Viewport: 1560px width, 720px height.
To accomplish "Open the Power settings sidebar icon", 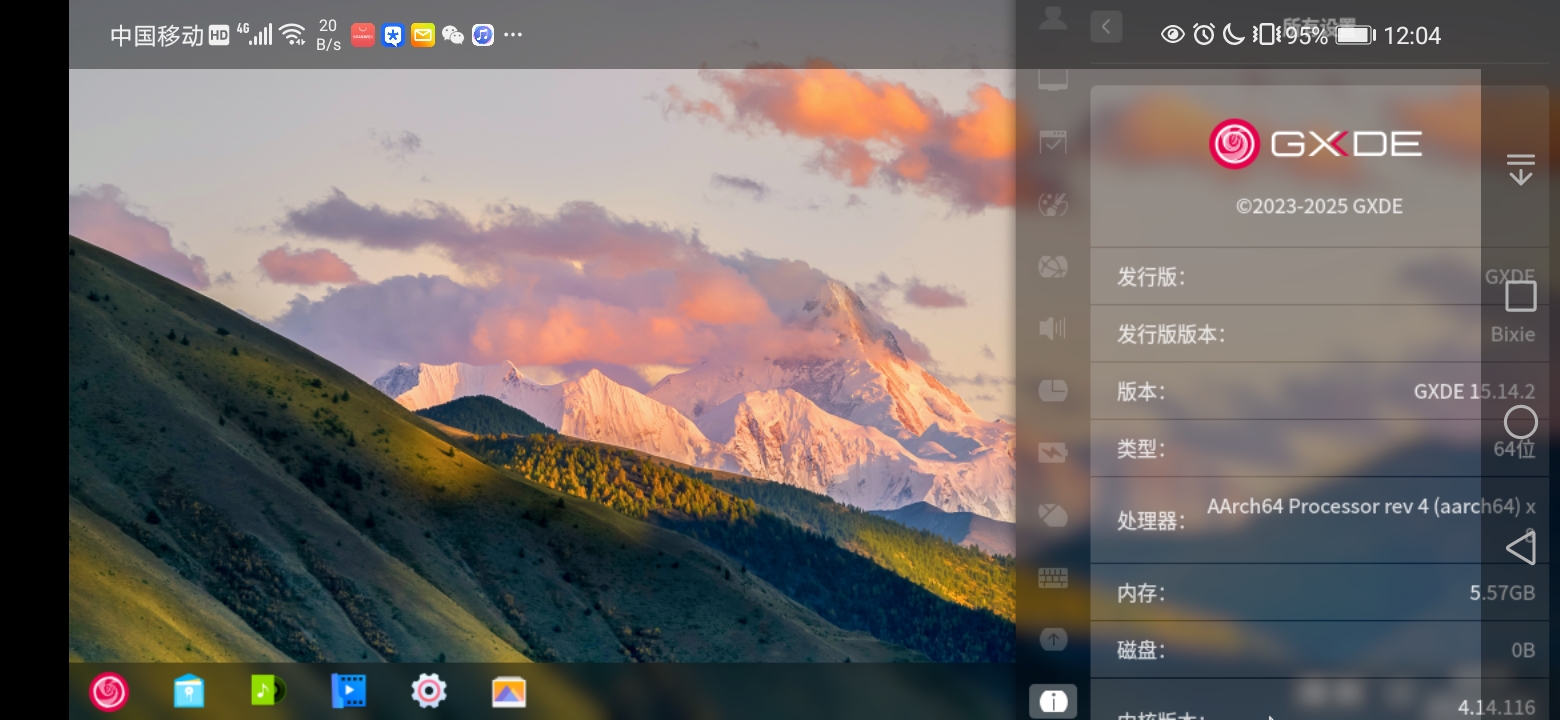I will click(x=1052, y=453).
